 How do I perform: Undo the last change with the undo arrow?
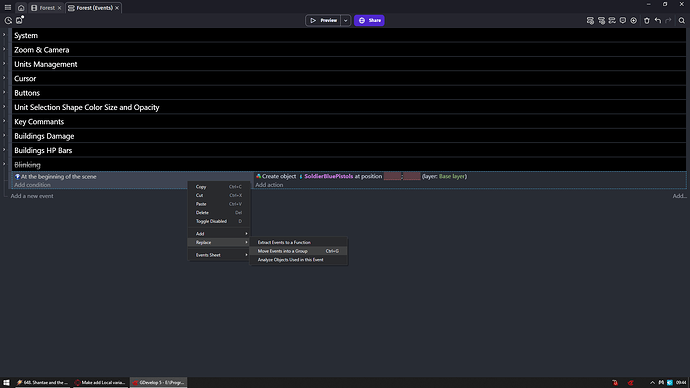658,20
